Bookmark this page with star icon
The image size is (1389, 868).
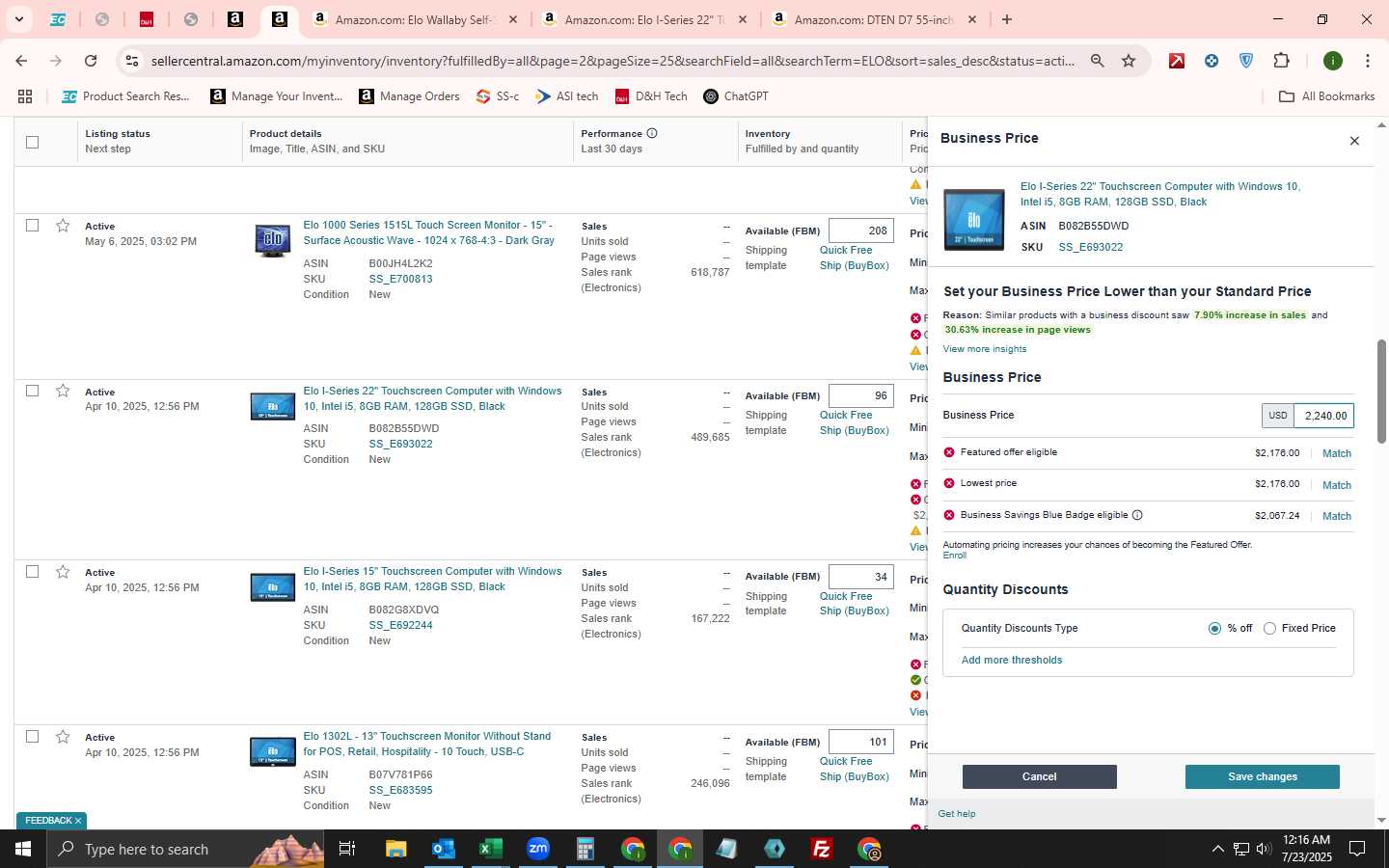click(1128, 61)
